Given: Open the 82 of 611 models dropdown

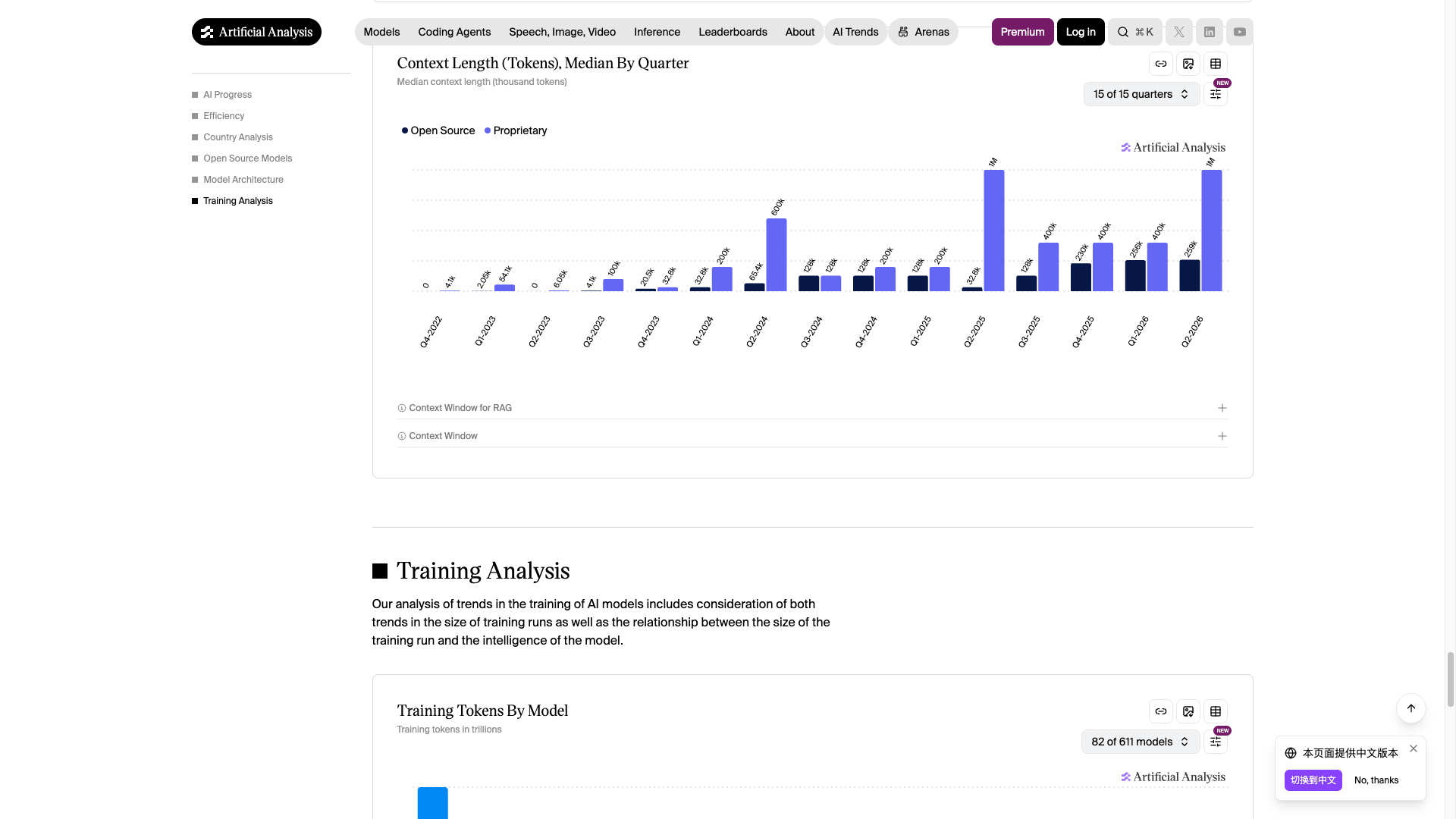Looking at the screenshot, I should point(1141,742).
